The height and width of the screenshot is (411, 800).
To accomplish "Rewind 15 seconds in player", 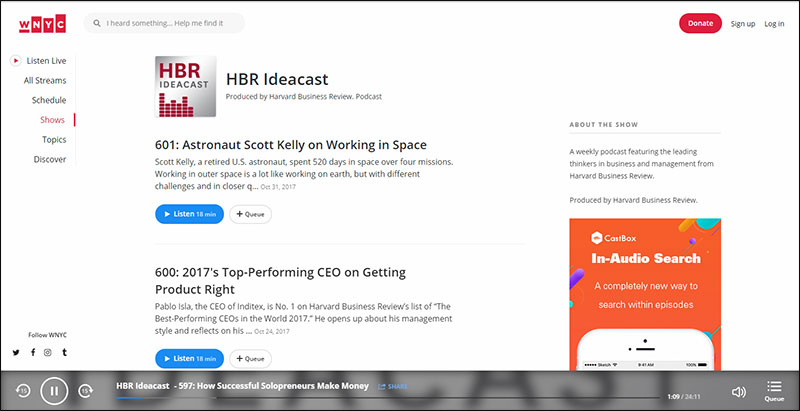I will coord(23,391).
